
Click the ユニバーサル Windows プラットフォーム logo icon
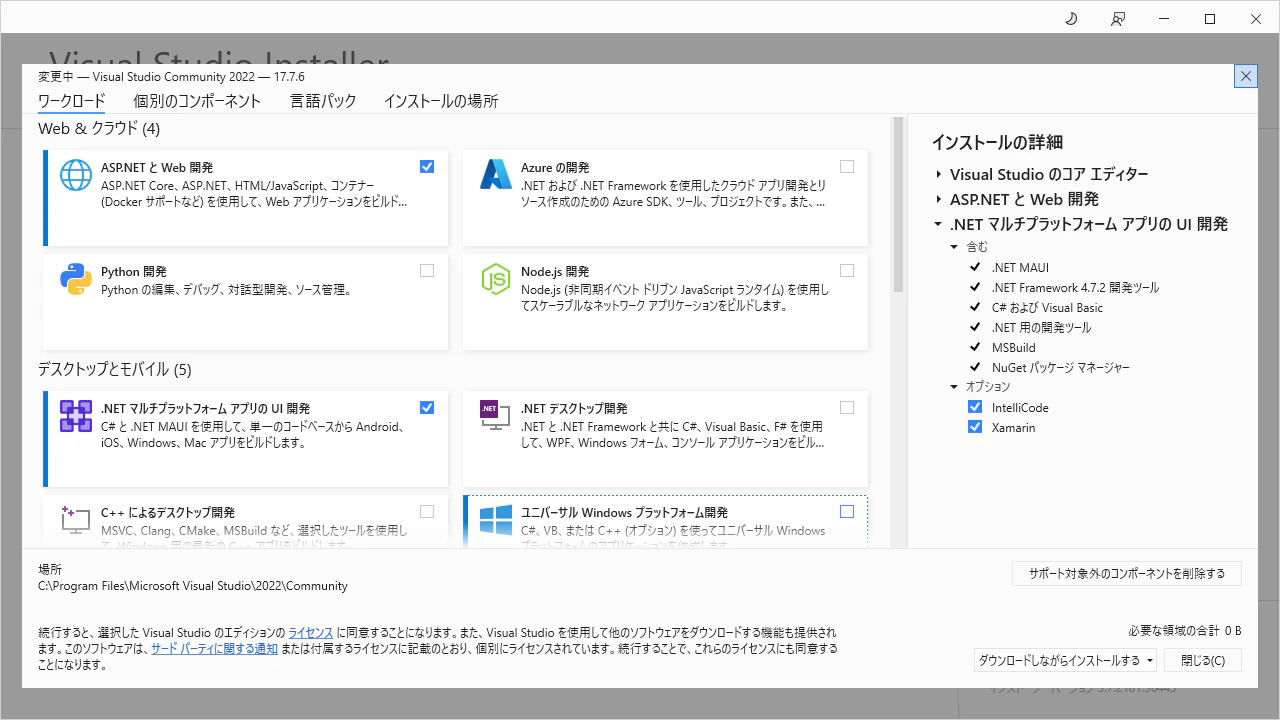tap(496, 520)
